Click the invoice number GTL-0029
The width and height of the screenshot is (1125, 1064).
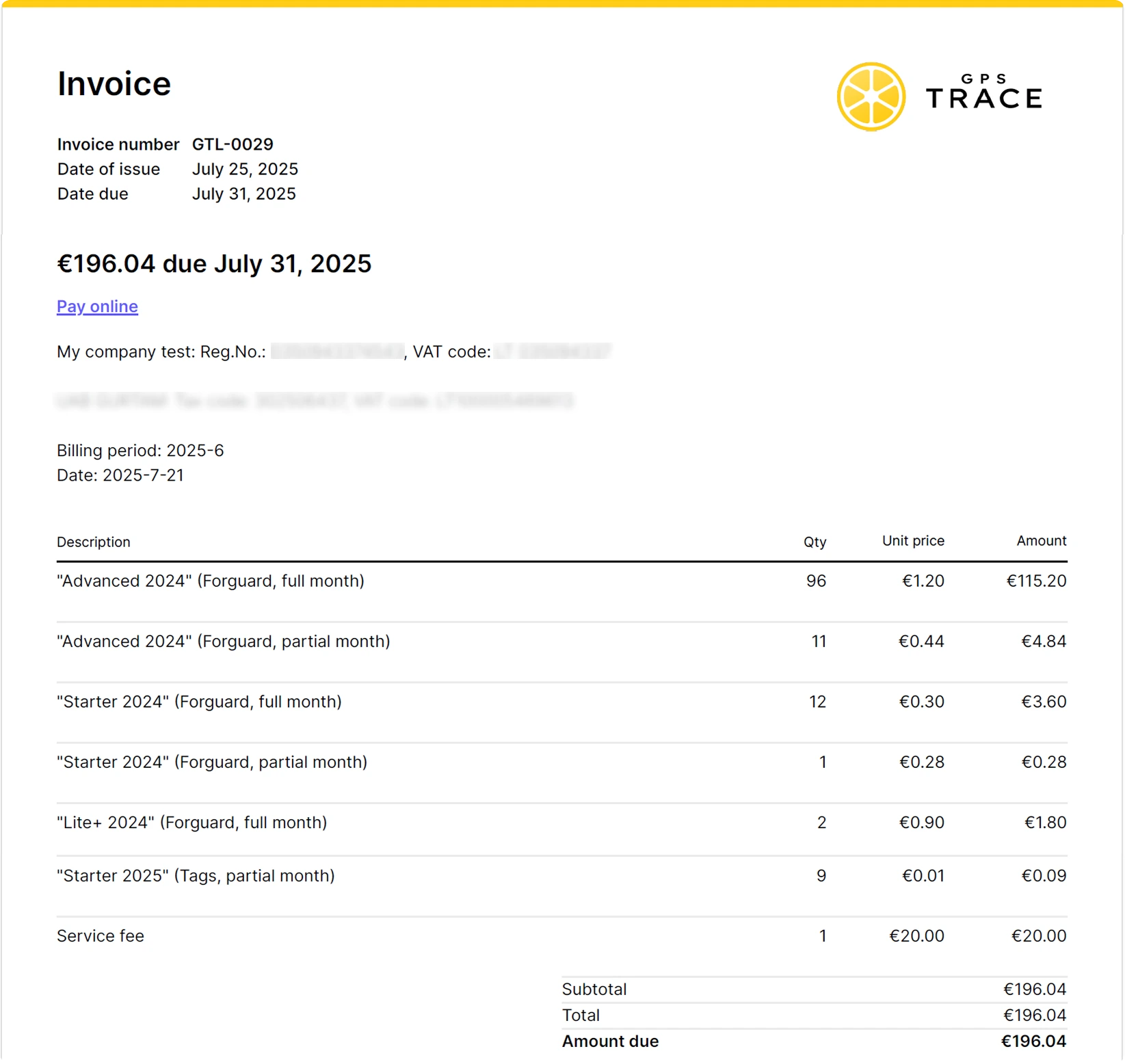click(231, 144)
